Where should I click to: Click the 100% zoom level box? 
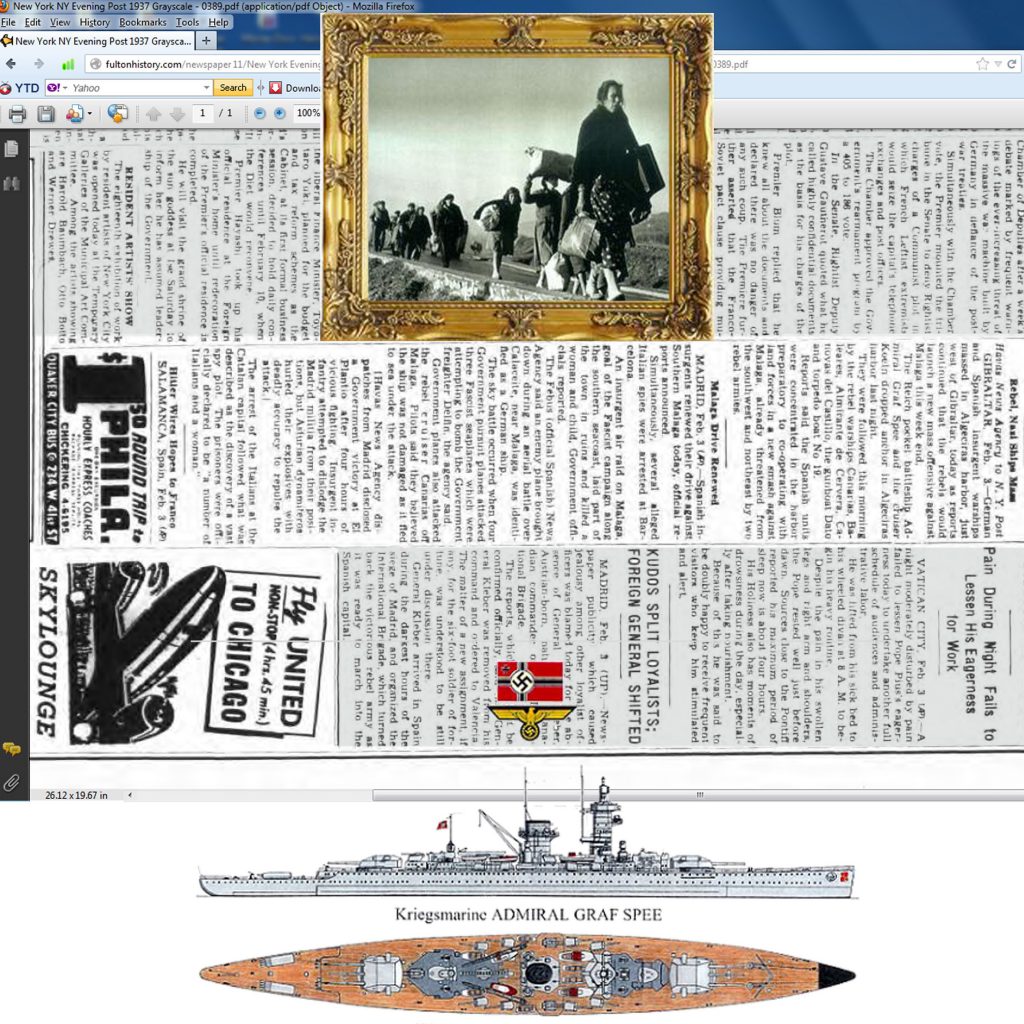coord(307,114)
